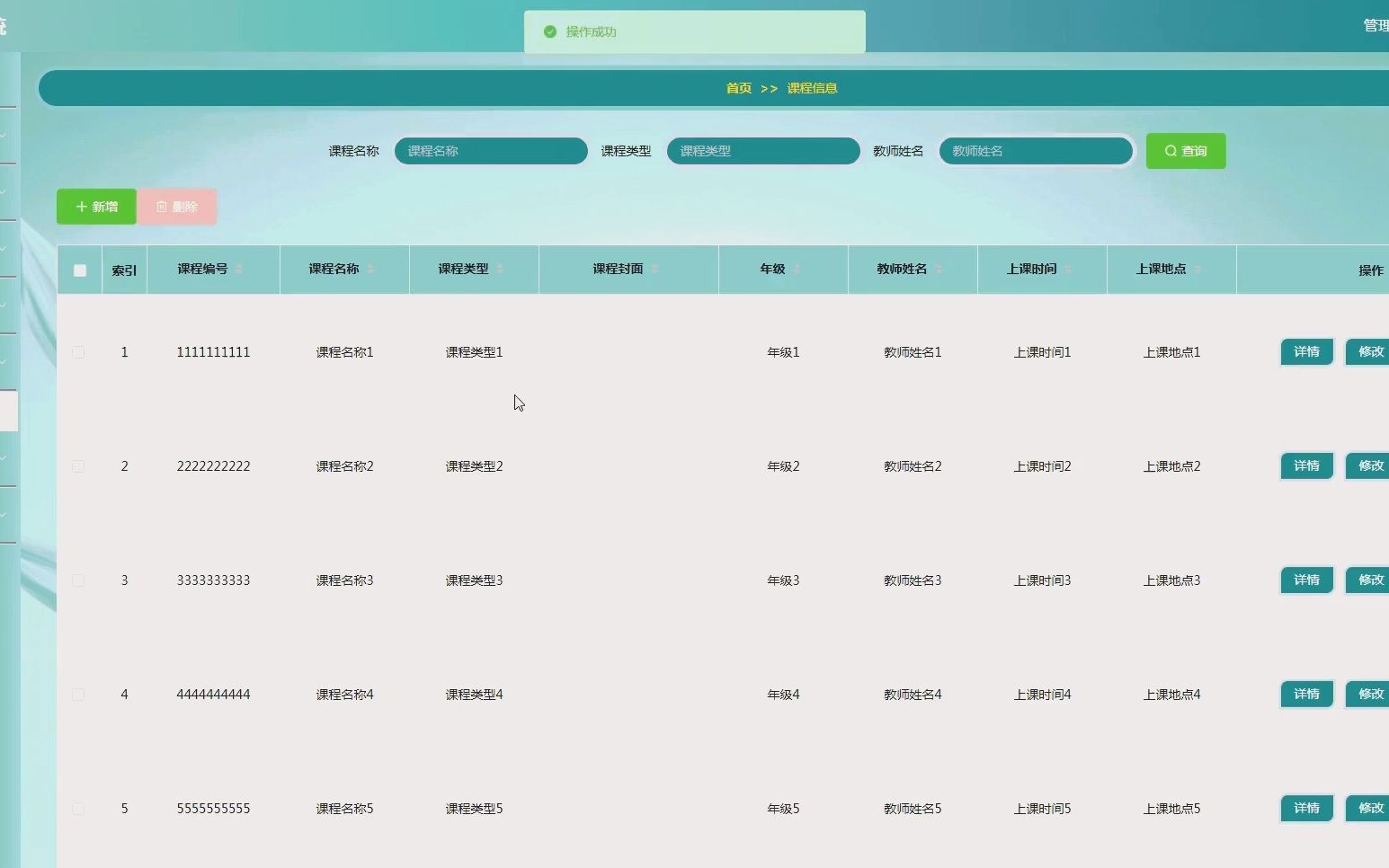Focus the 教师姓名 search field
Screen dimensions: 1389x868
[x=1036, y=151]
